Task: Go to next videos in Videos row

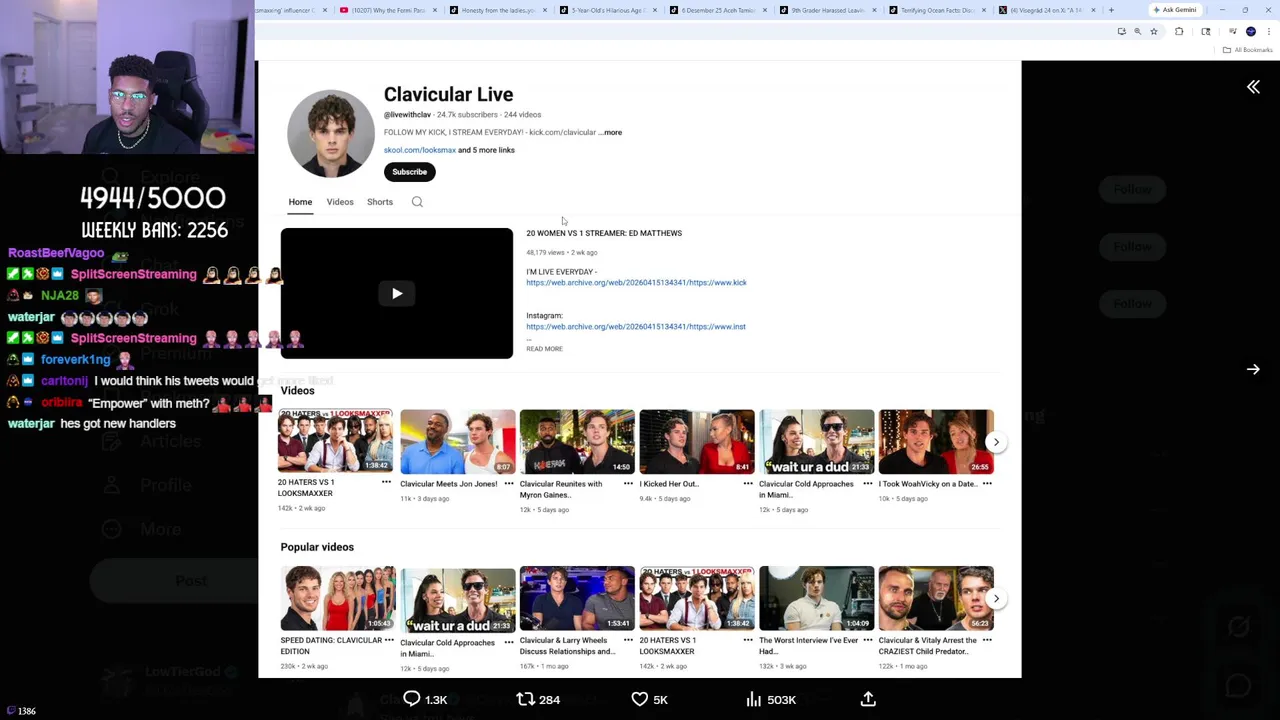Action: (x=996, y=442)
